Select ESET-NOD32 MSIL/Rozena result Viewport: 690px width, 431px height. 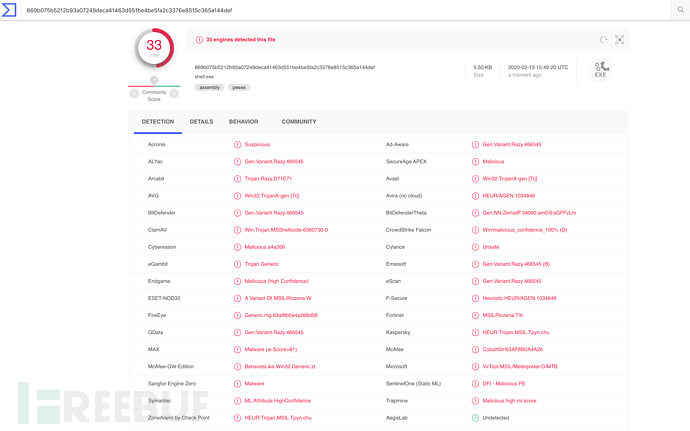[278, 298]
